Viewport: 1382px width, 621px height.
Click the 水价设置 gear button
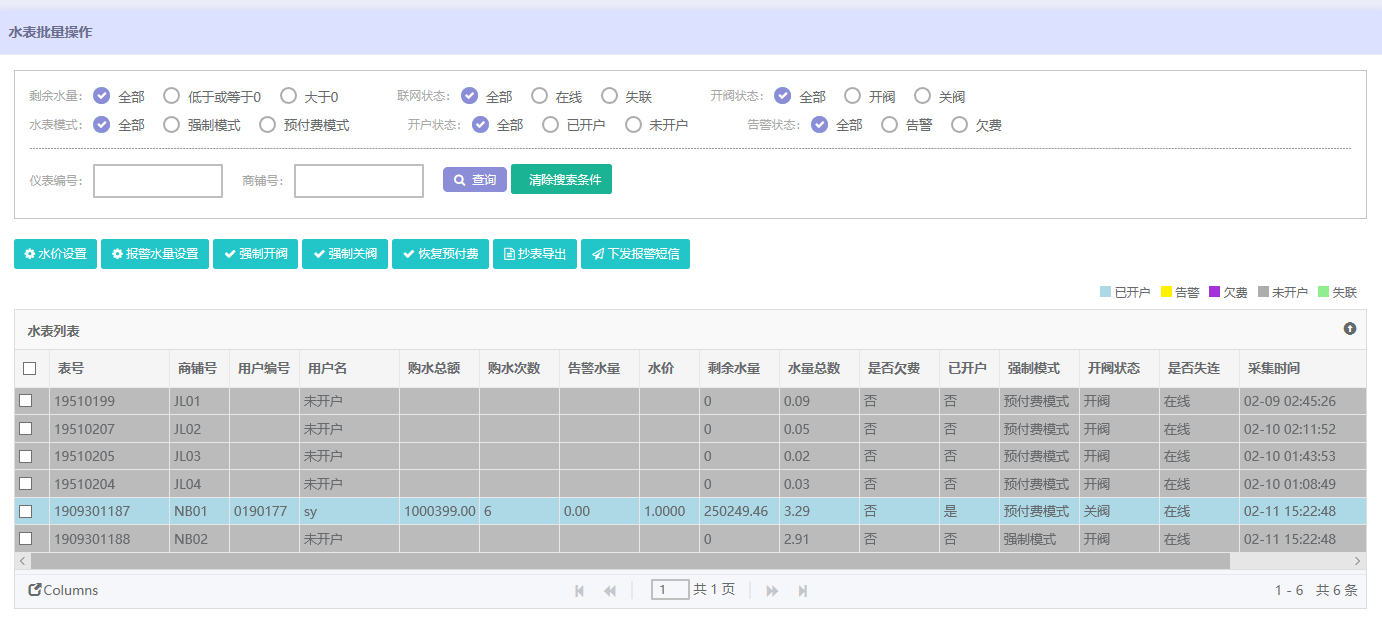[x=56, y=254]
